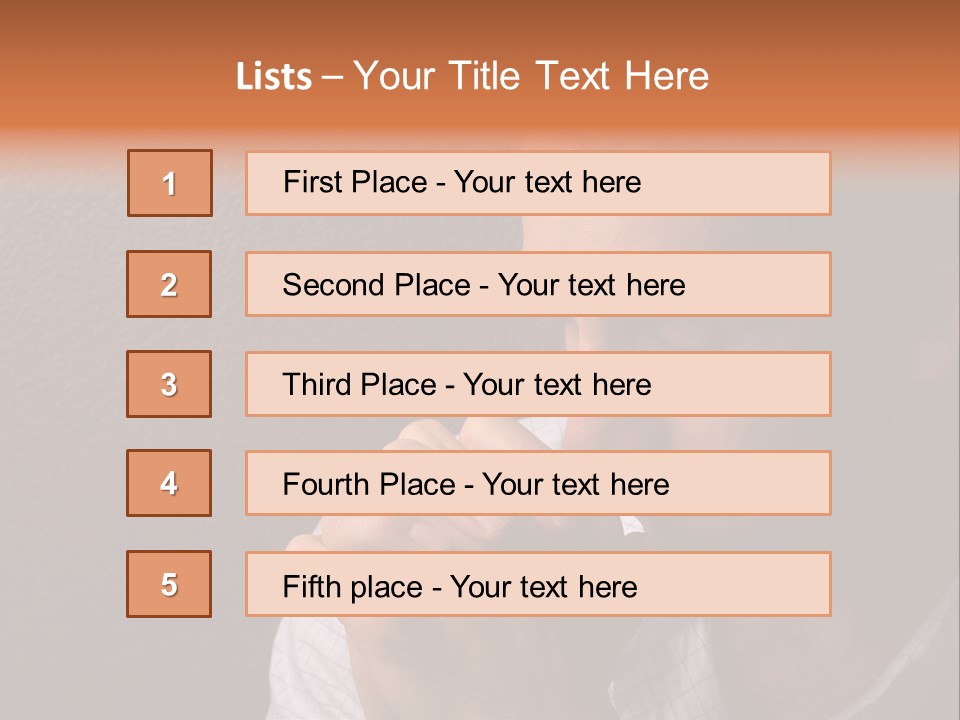This screenshot has width=960, height=720.
Task: Select the number 2 box
Action: coord(169,284)
